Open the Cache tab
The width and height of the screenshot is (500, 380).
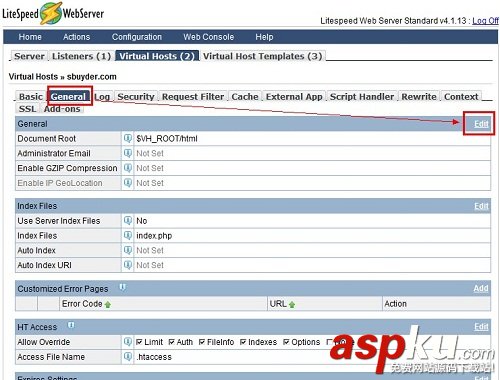(245, 97)
